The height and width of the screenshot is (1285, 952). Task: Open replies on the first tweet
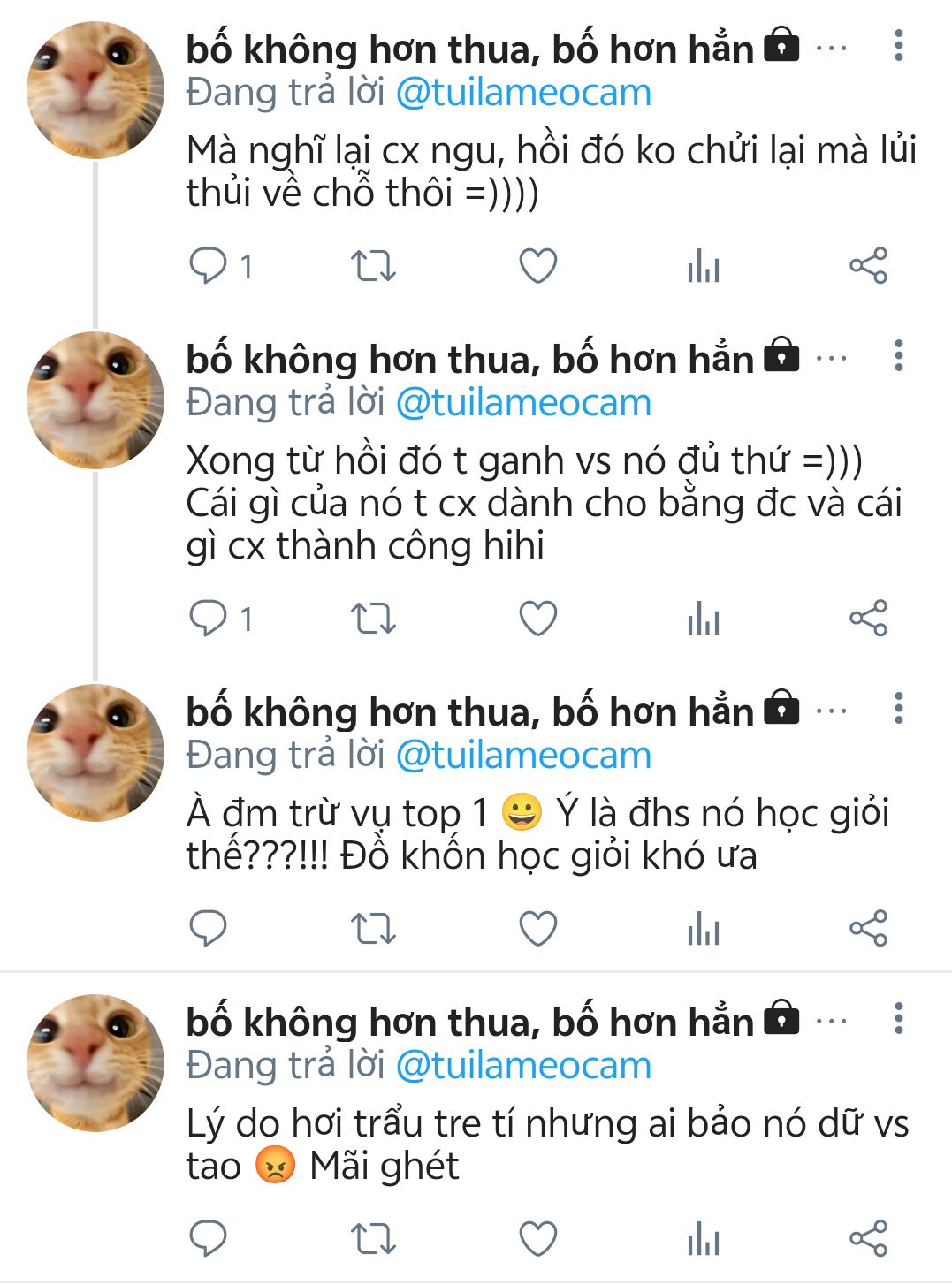point(209,266)
